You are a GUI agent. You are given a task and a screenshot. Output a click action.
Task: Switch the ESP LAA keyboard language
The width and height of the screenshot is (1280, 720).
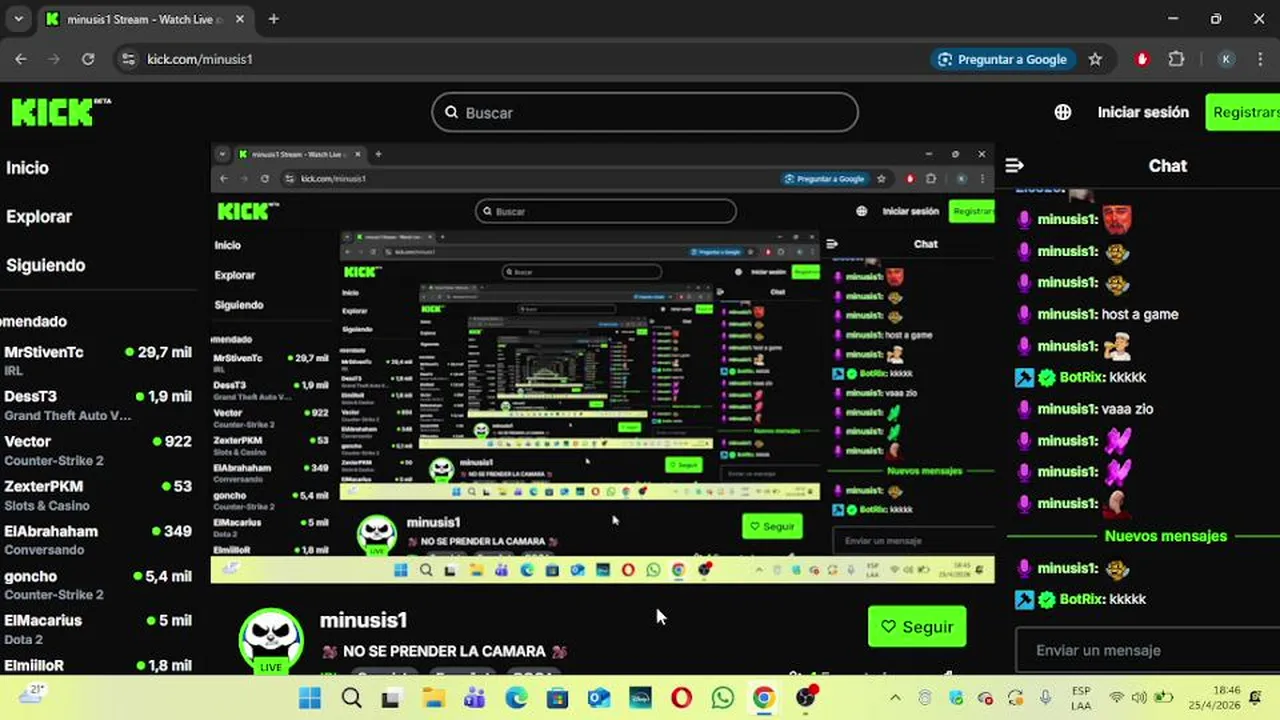[x=1081, y=698]
